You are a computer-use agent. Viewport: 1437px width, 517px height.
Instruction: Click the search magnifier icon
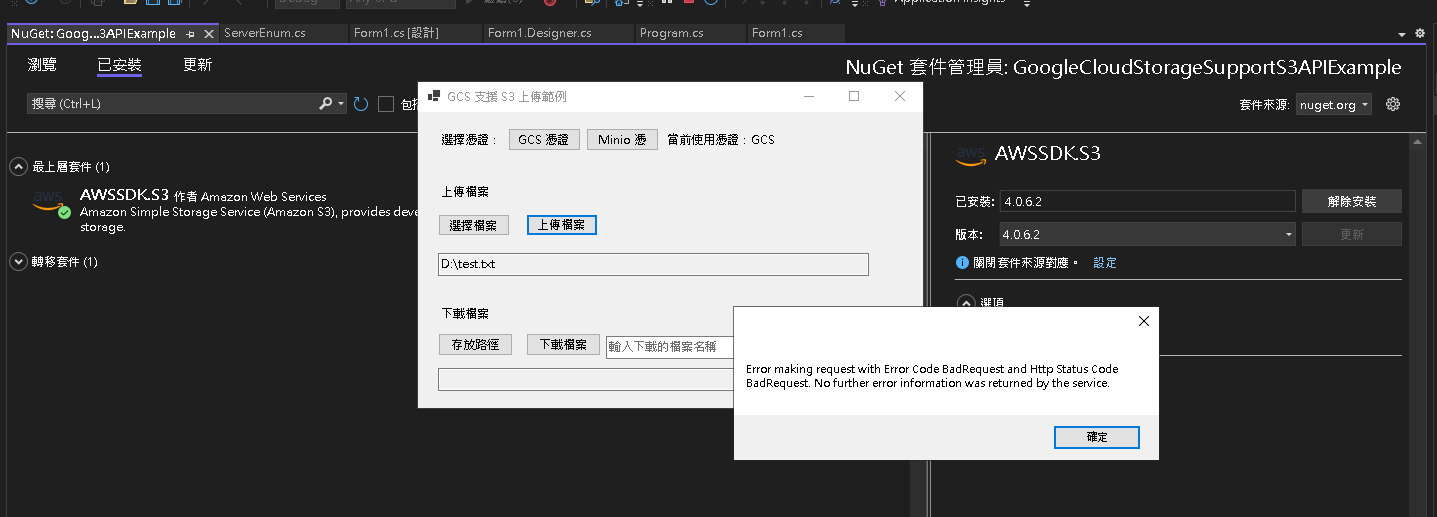(325, 104)
